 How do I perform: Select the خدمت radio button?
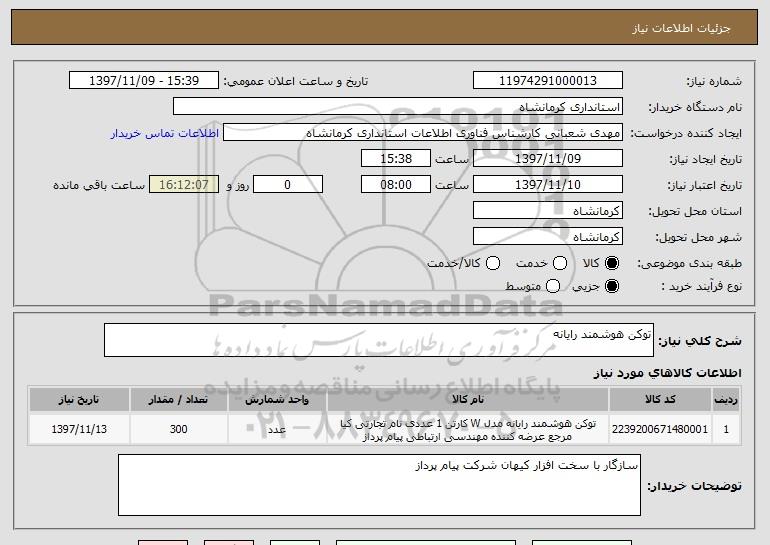[x=560, y=263]
